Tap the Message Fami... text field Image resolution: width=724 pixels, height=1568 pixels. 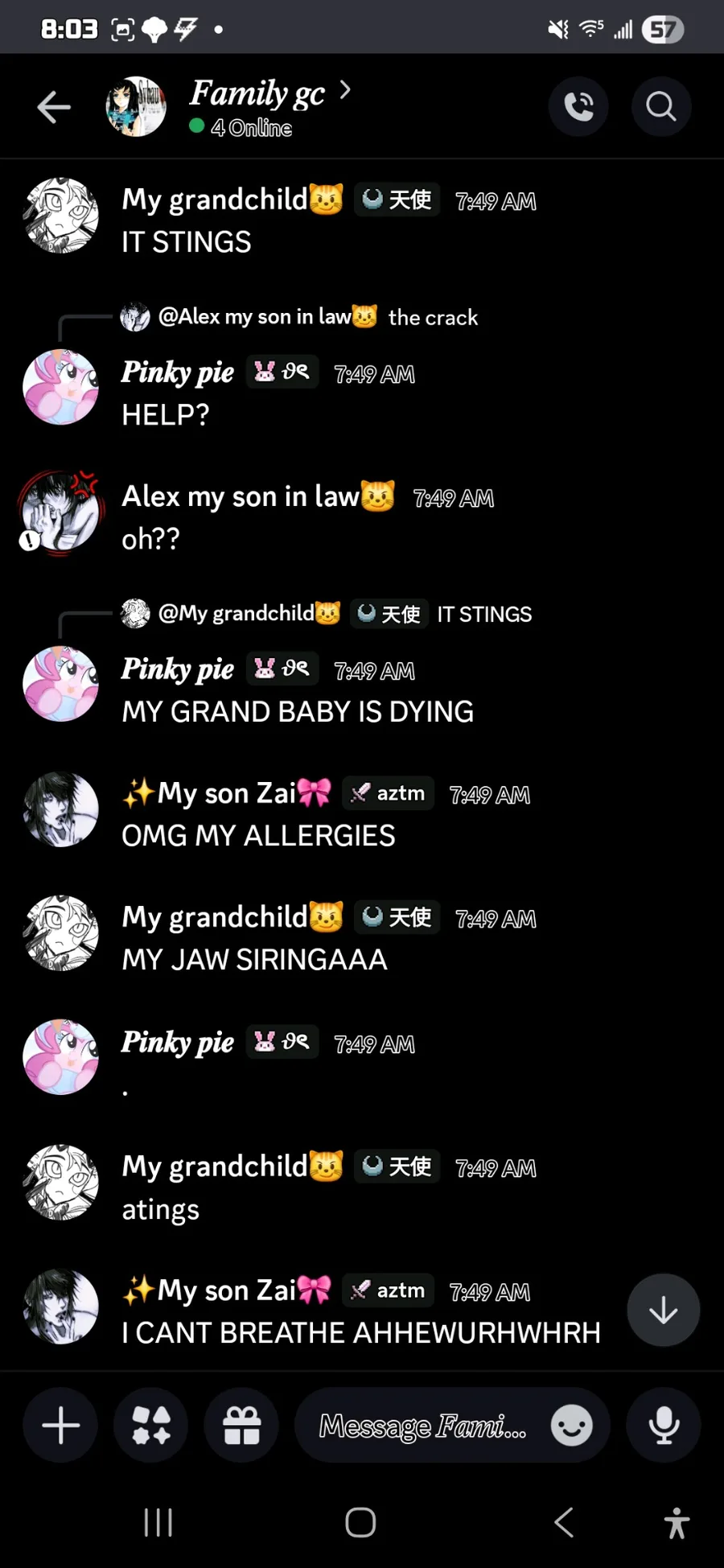click(423, 1426)
